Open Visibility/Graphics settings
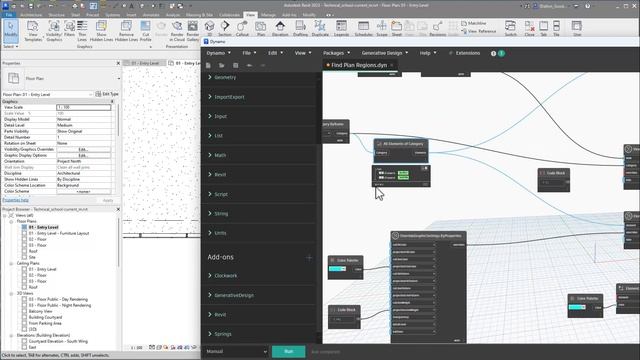The width and height of the screenshot is (640, 360). coord(54,30)
